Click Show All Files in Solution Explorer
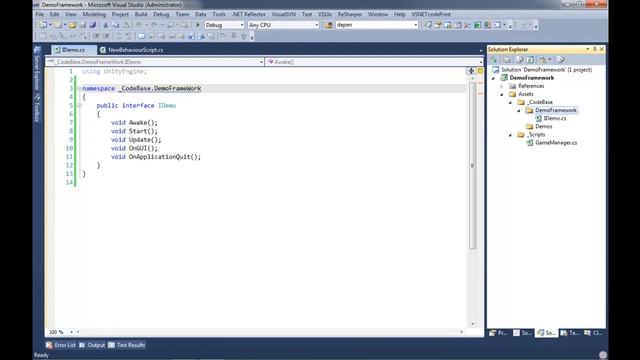 (x=507, y=60)
